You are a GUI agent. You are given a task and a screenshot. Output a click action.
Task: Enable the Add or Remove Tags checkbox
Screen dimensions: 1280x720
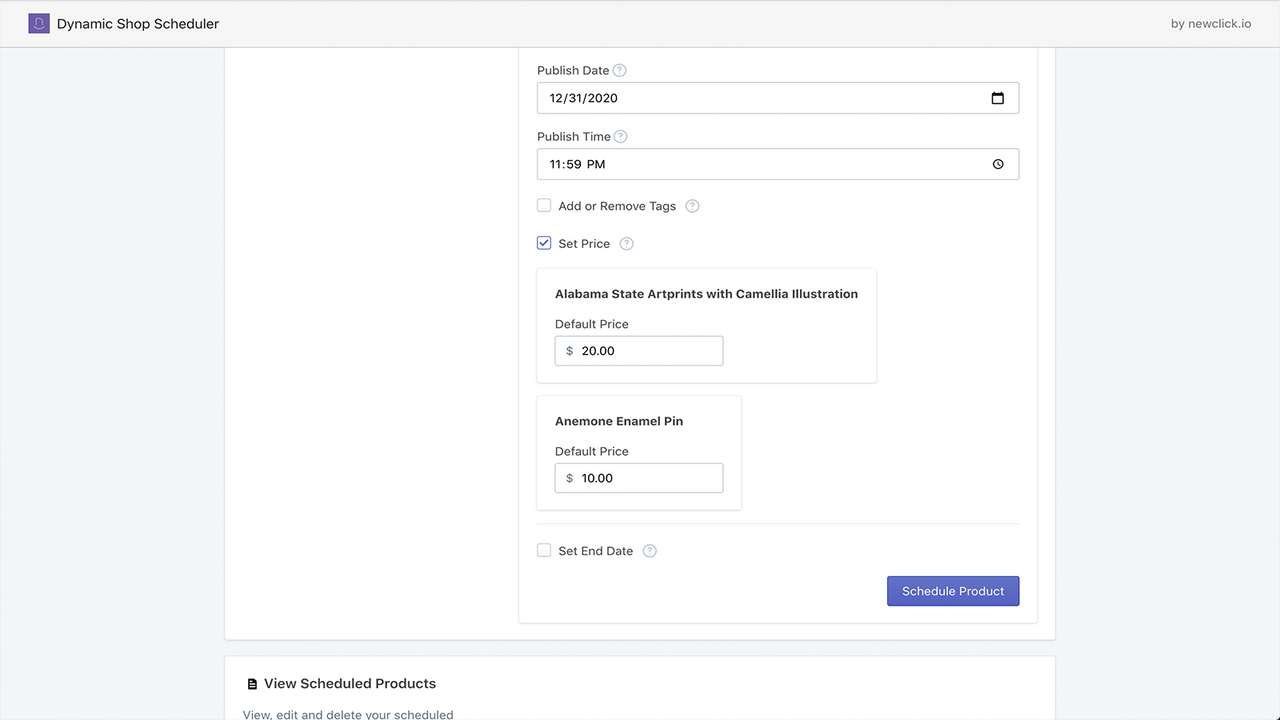click(x=544, y=205)
